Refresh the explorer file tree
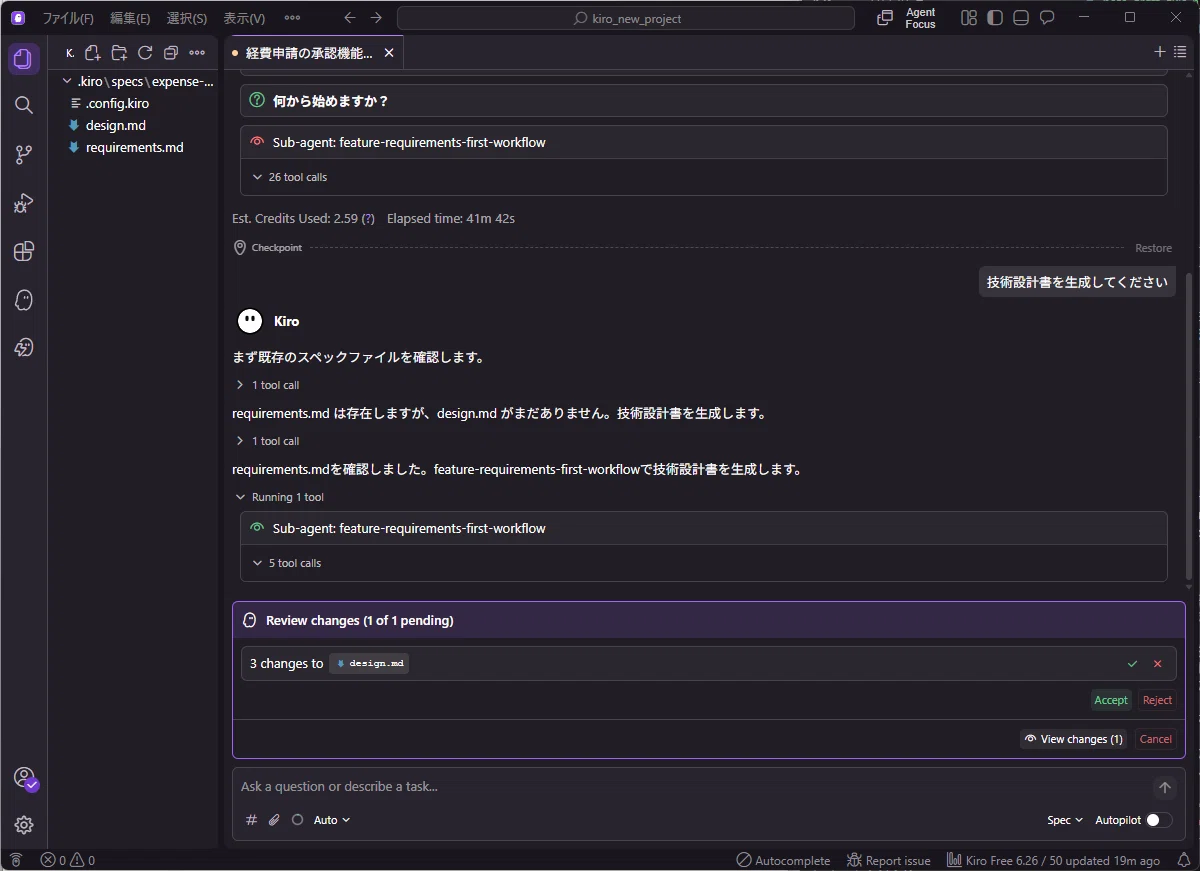 tap(145, 53)
